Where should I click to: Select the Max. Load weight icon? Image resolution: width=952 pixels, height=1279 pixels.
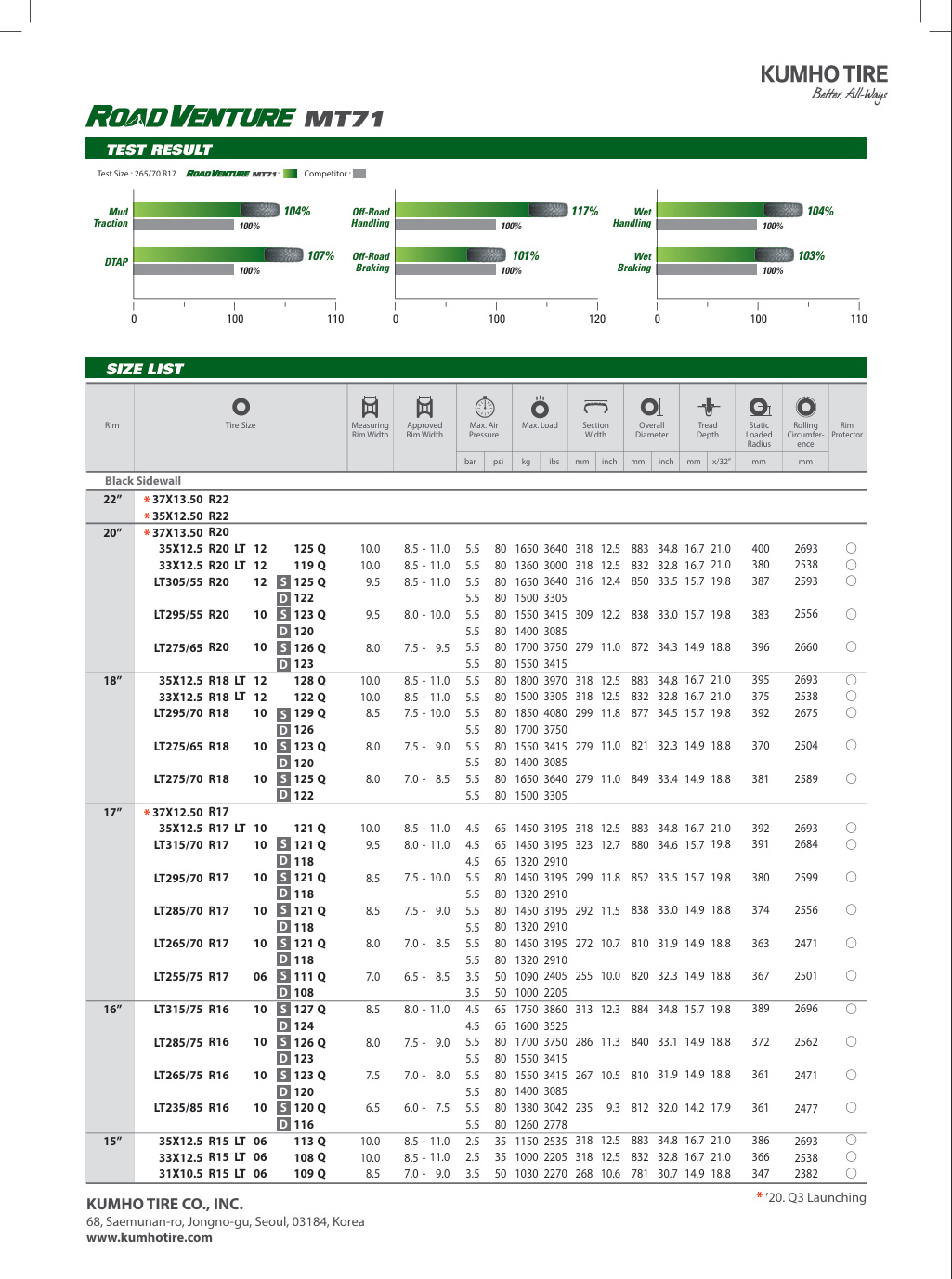click(540, 407)
